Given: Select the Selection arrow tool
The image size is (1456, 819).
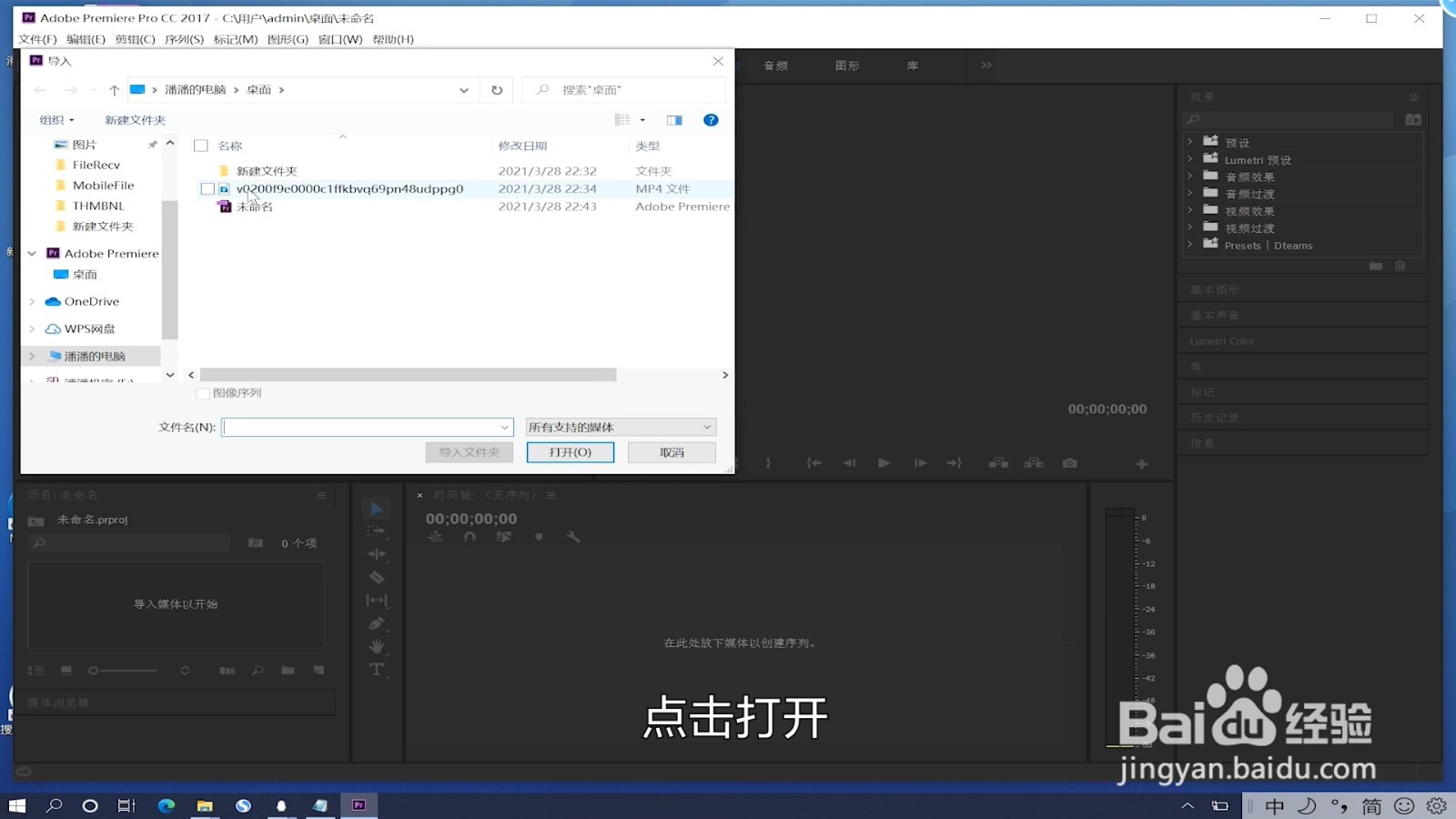Looking at the screenshot, I should (377, 509).
